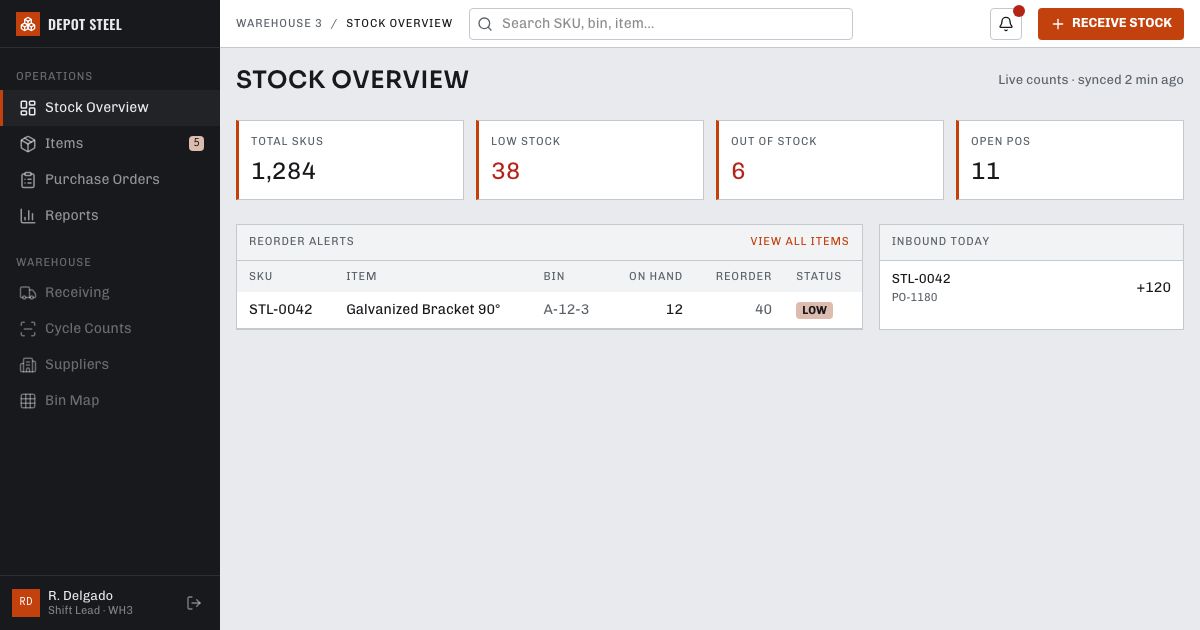Sort by the On Hand column header

(x=656, y=277)
